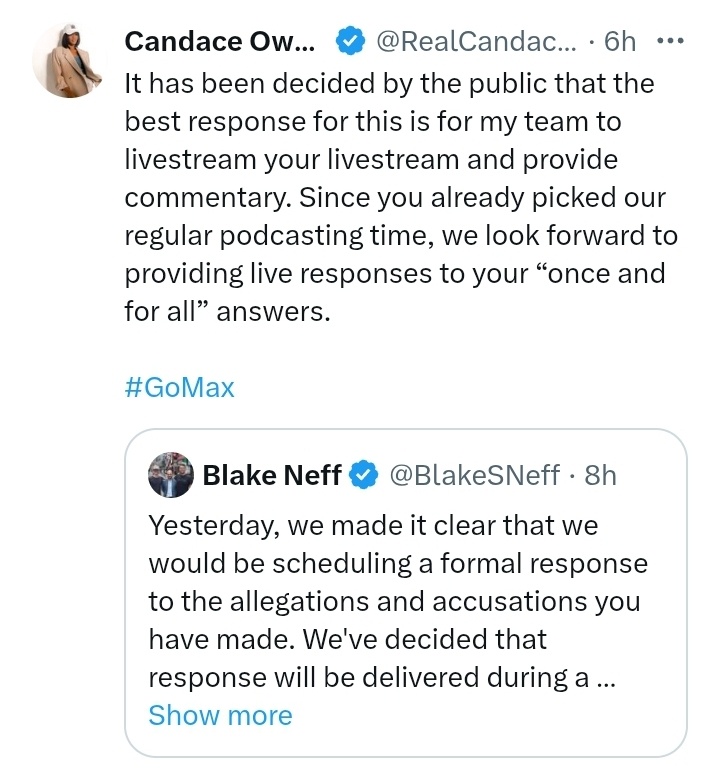Open the @BlakeSNeff handle
This screenshot has width=719, height=775.
pos(473,474)
